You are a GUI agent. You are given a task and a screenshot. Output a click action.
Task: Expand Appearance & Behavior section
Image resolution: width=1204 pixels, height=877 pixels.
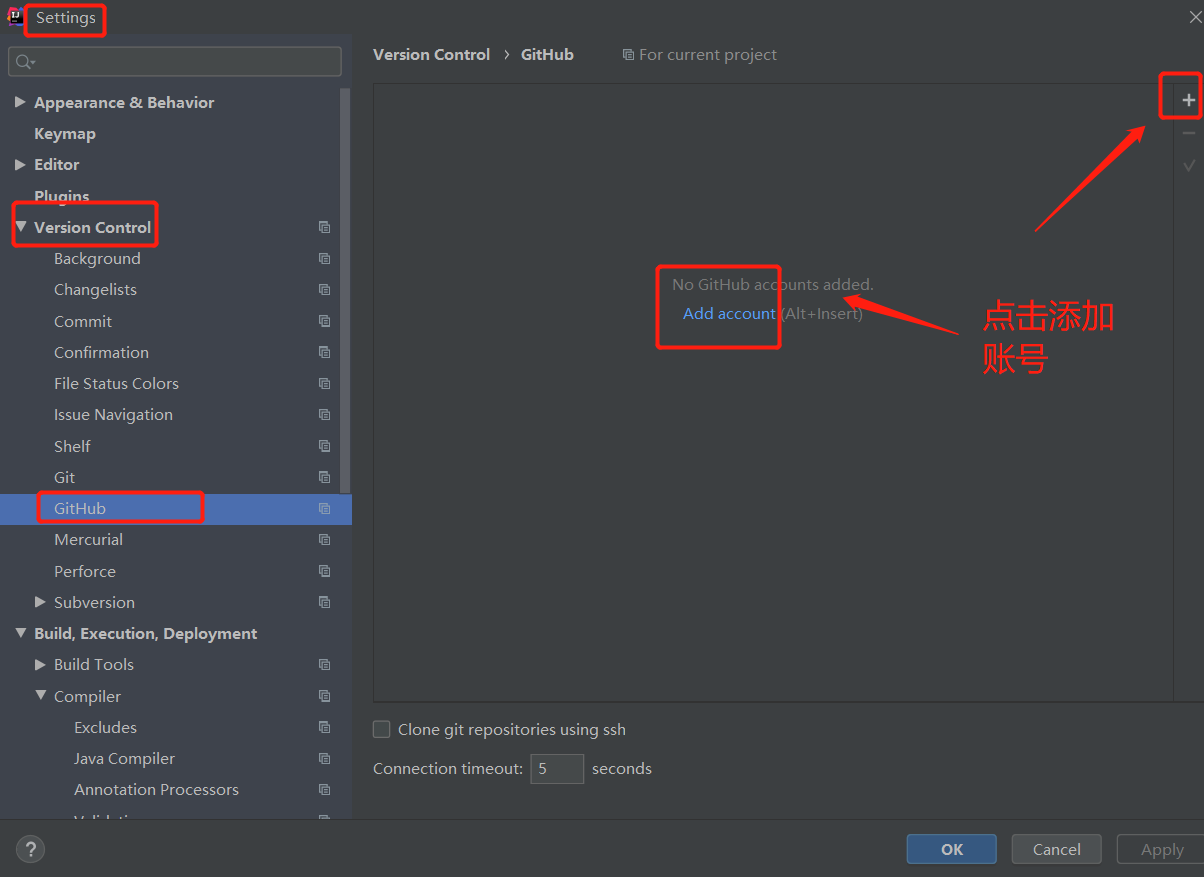20,102
